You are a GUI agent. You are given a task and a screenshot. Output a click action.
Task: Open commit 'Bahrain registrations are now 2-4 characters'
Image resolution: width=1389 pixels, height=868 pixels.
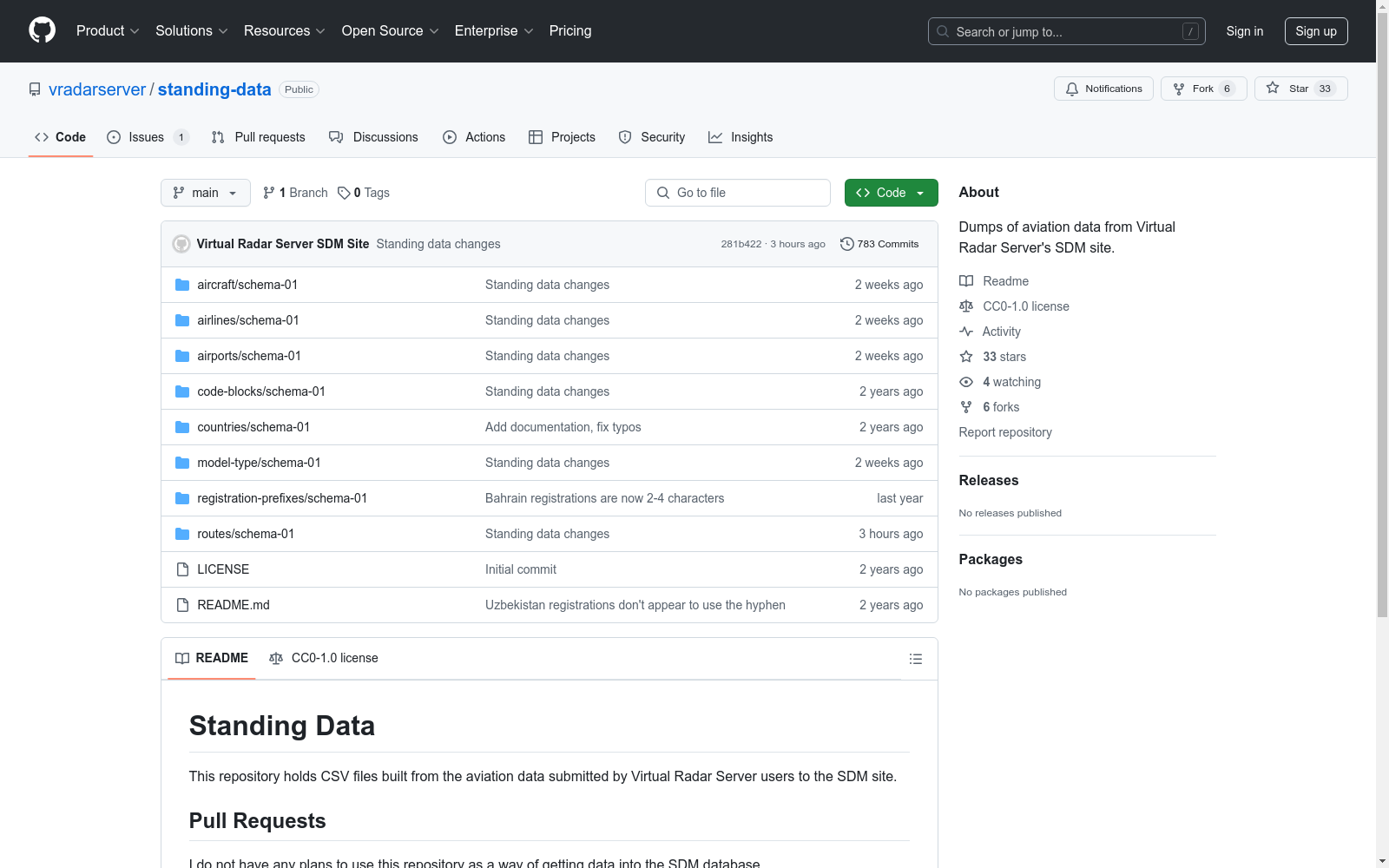(x=604, y=498)
